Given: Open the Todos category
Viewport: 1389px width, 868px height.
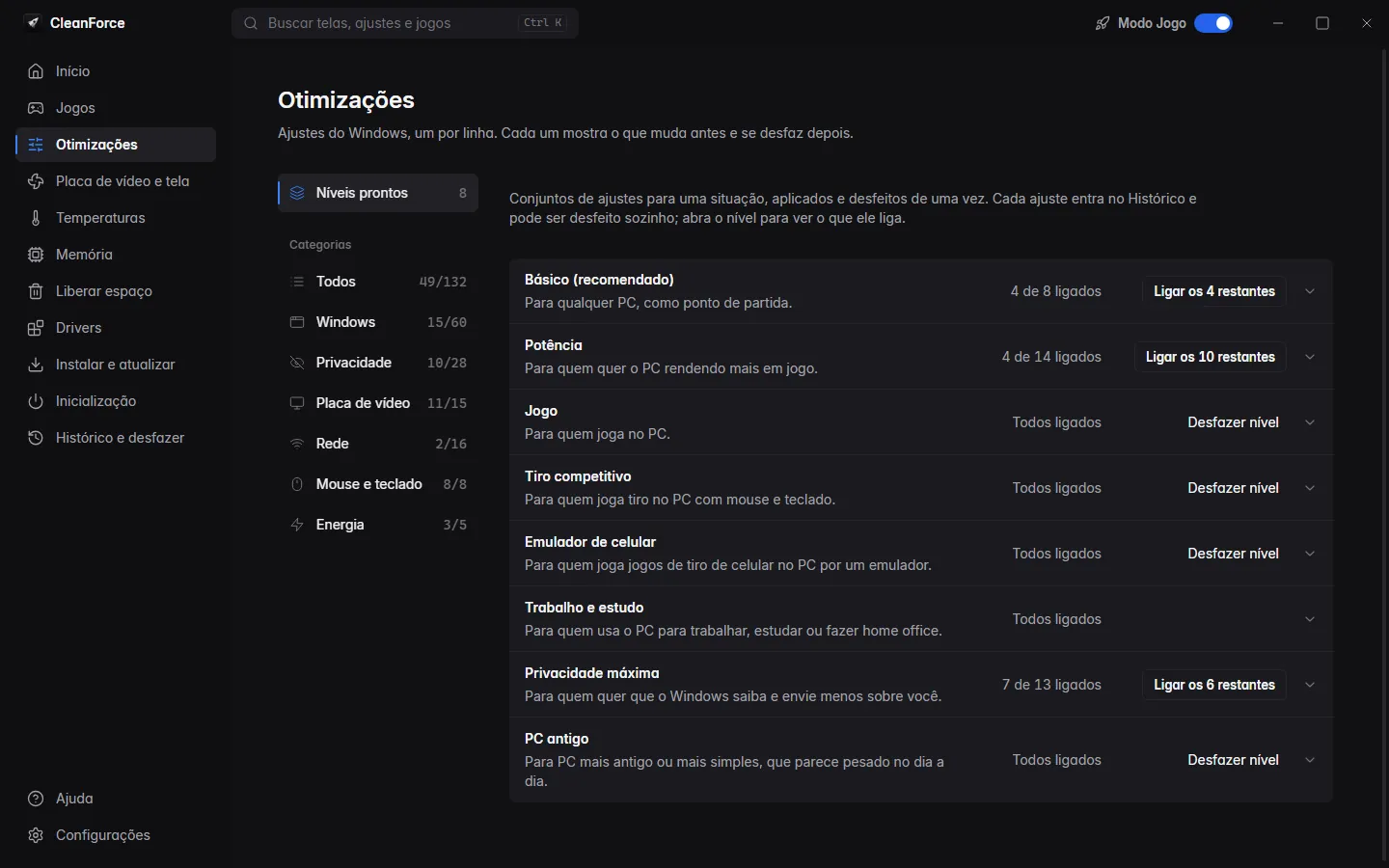Looking at the screenshot, I should 378,282.
